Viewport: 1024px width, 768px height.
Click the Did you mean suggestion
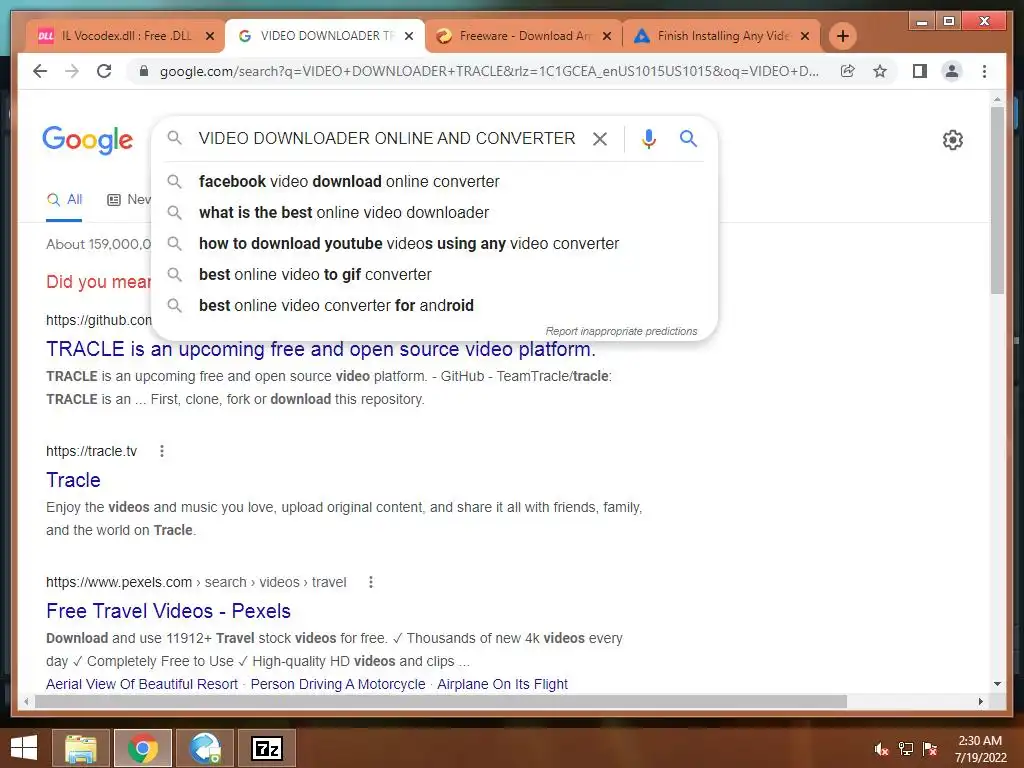pos(99,282)
